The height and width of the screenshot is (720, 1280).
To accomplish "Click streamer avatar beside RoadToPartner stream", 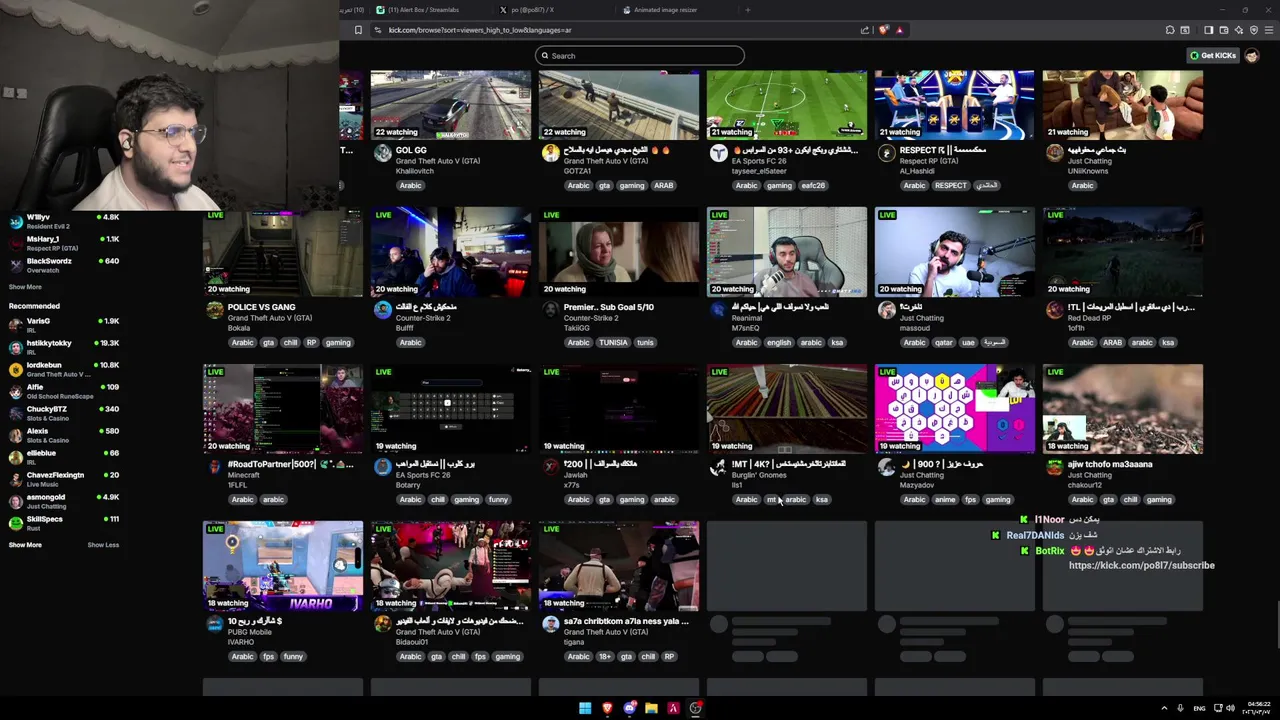I will [215, 467].
